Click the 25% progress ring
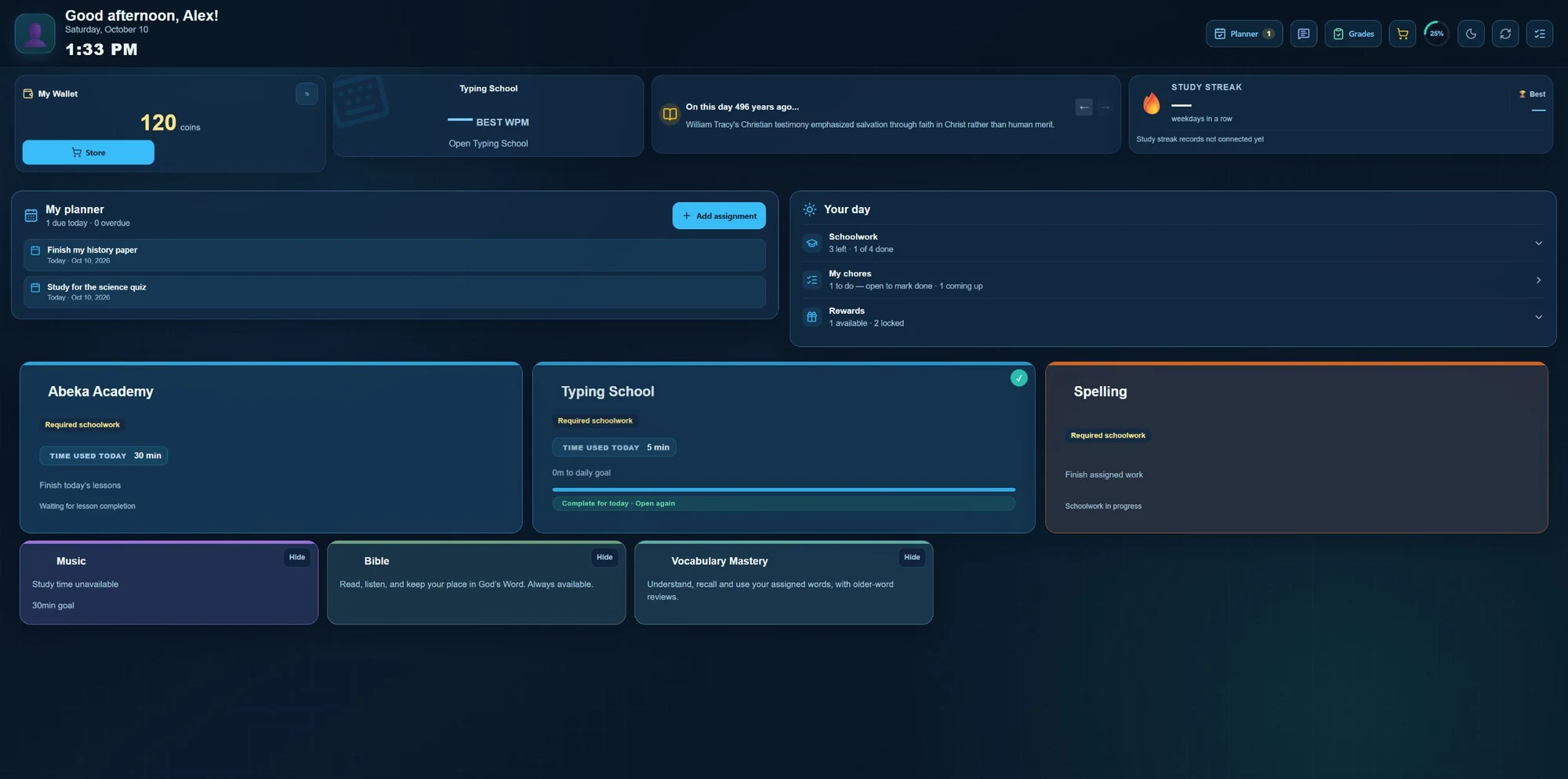Image resolution: width=1568 pixels, height=779 pixels. tap(1436, 34)
